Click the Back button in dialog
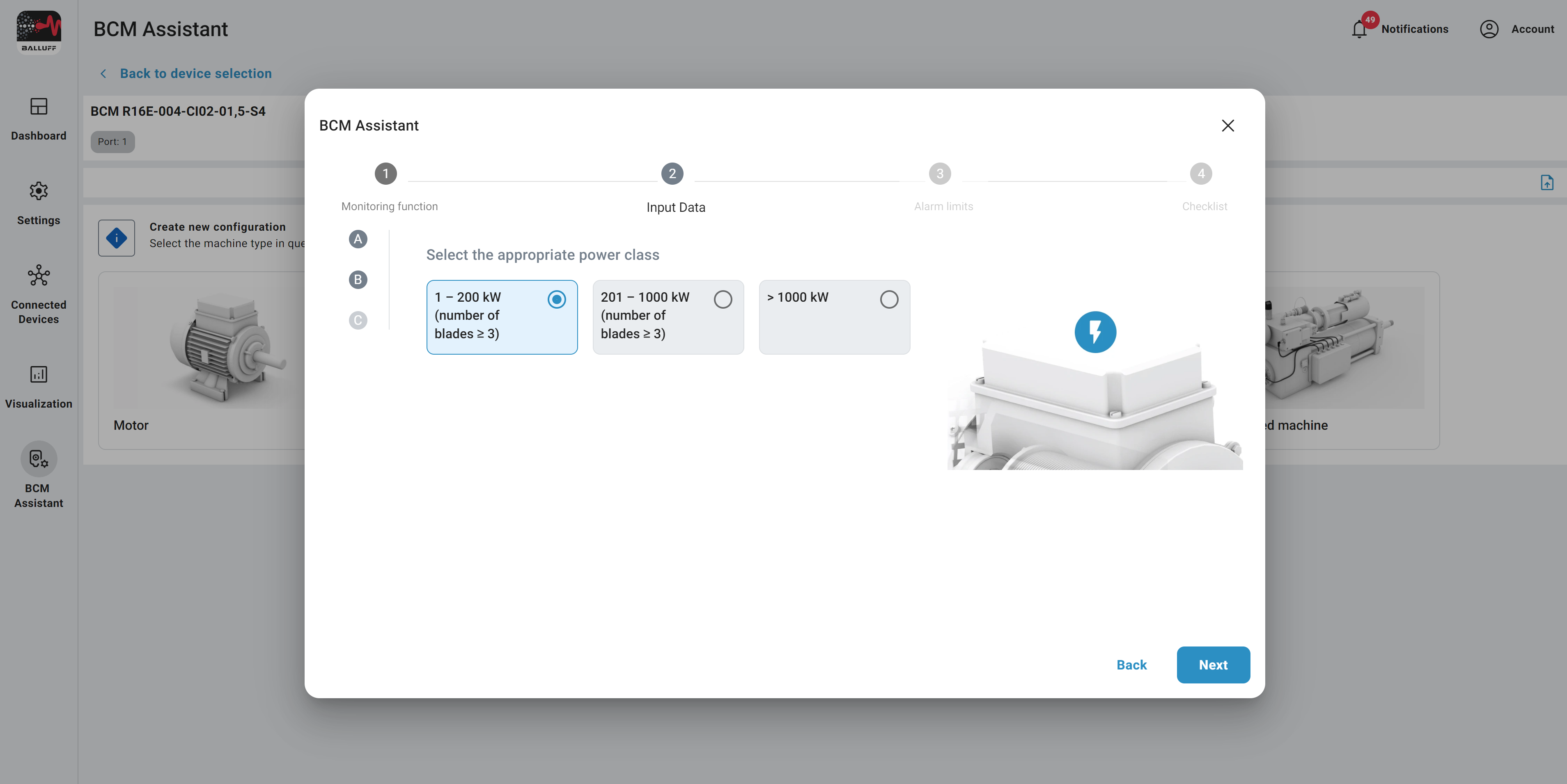Screen dimensions: 1567x784 [x=1131, y=665]
